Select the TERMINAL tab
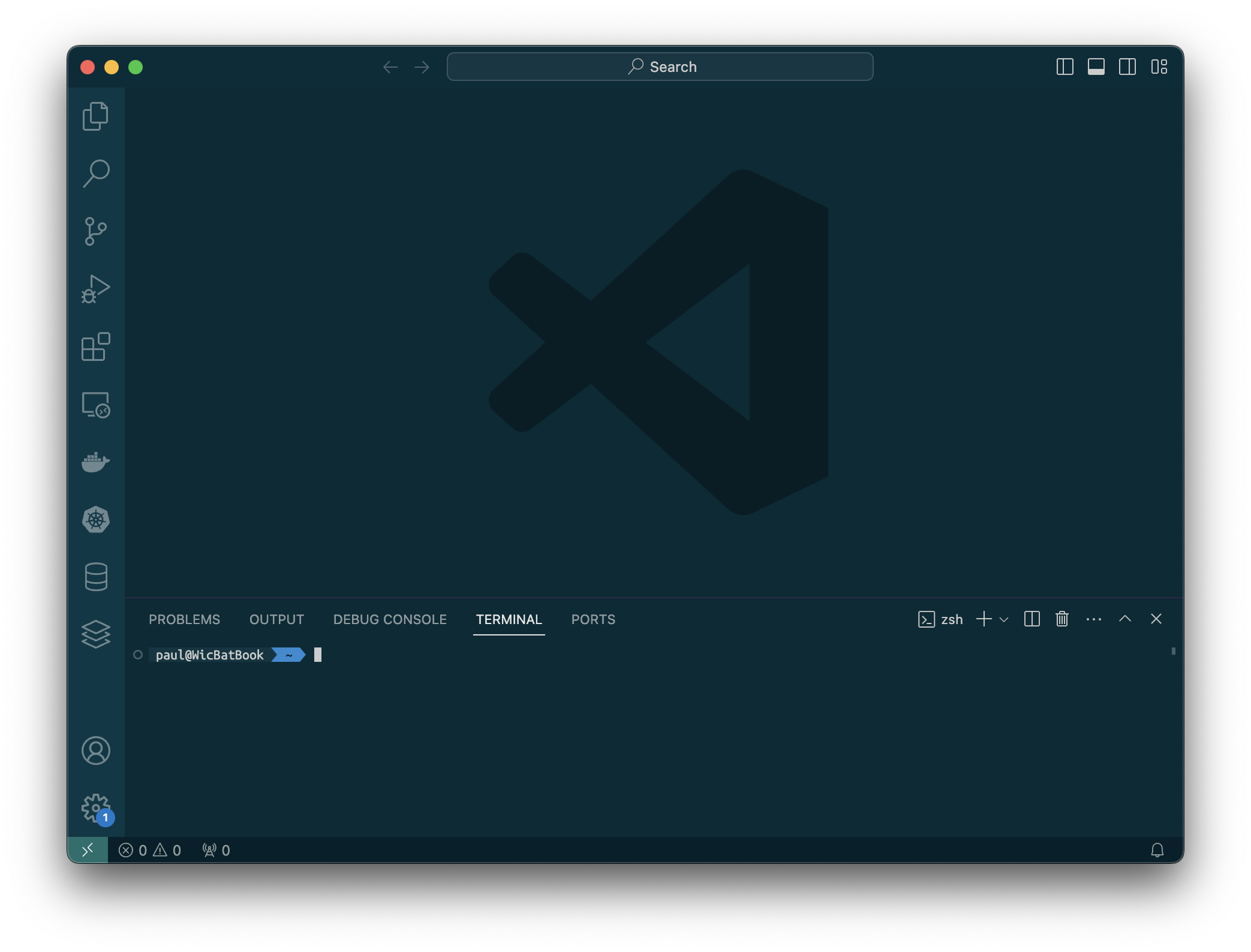The width and height of the screenshot is (1251, 952). coord(509,619)
